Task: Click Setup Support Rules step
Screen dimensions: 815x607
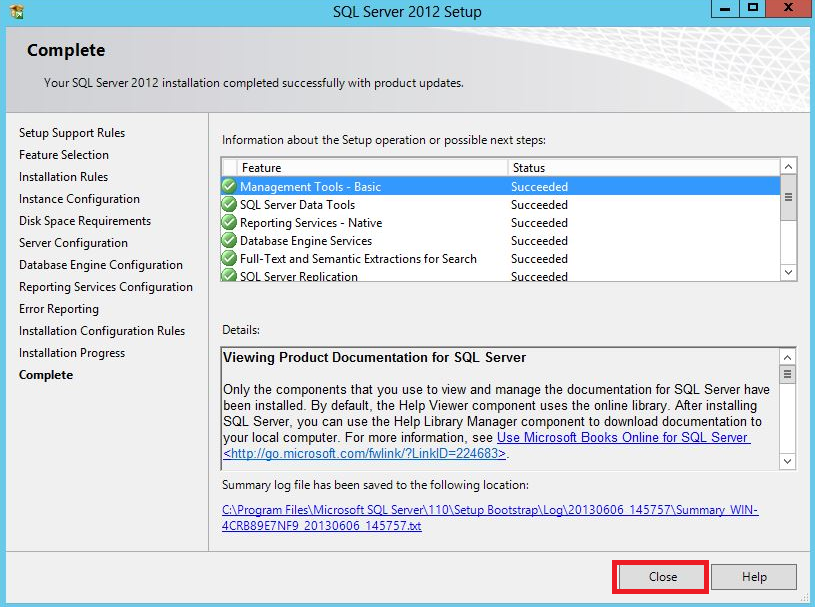Action: point(72,133)
